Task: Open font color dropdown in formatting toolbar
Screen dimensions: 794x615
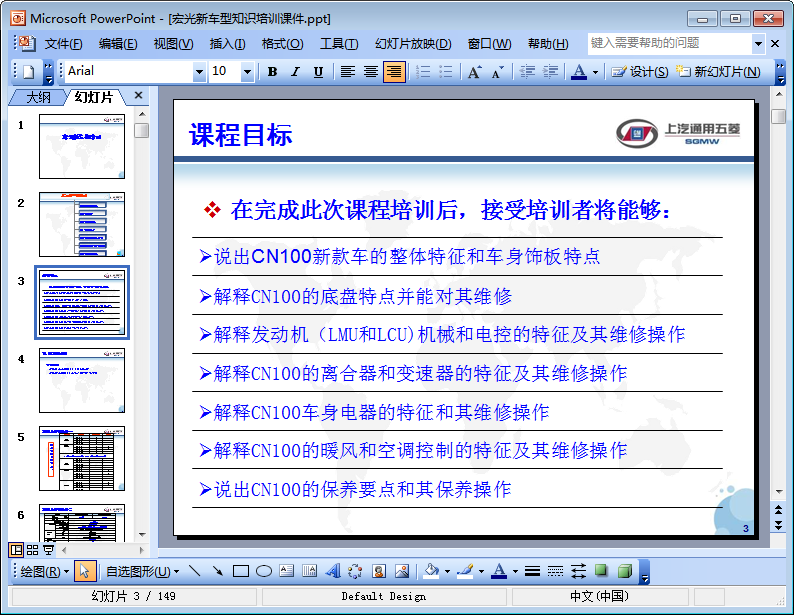Action: coord(596,72)
